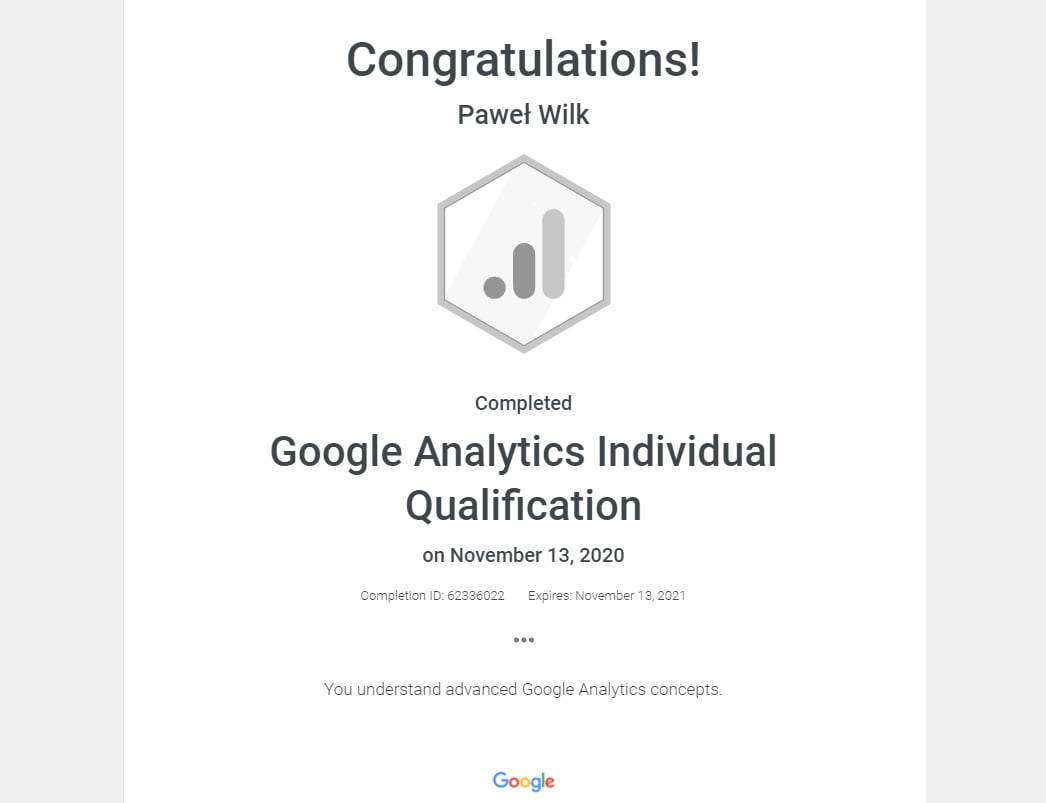Click the "Google Analytics Individual" title line
Image resolution: width=1046 pixels, height=803 pixels.
pyautogui.click(x=523, y=452)
